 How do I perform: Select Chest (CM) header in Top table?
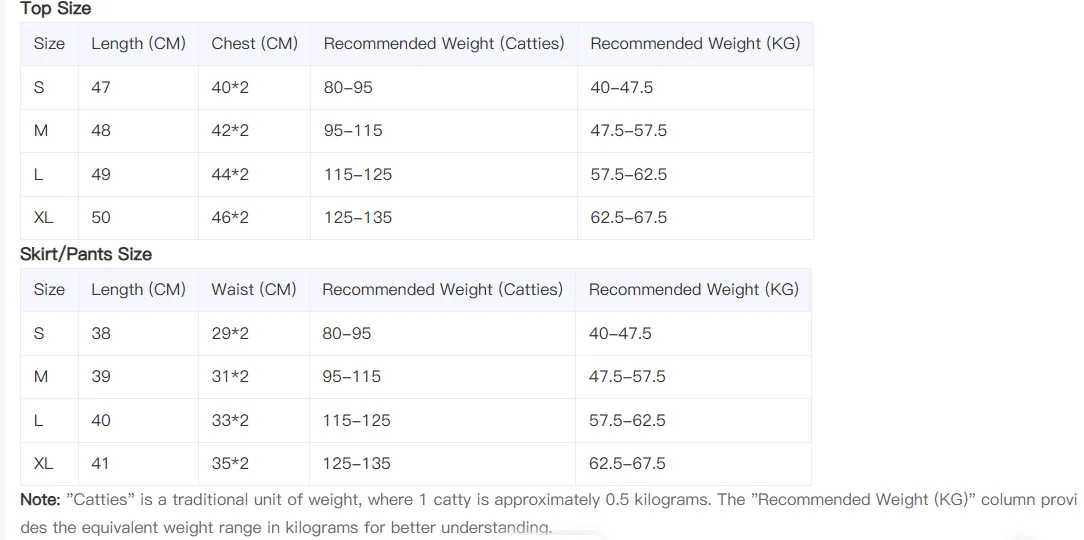coord(254,44)
